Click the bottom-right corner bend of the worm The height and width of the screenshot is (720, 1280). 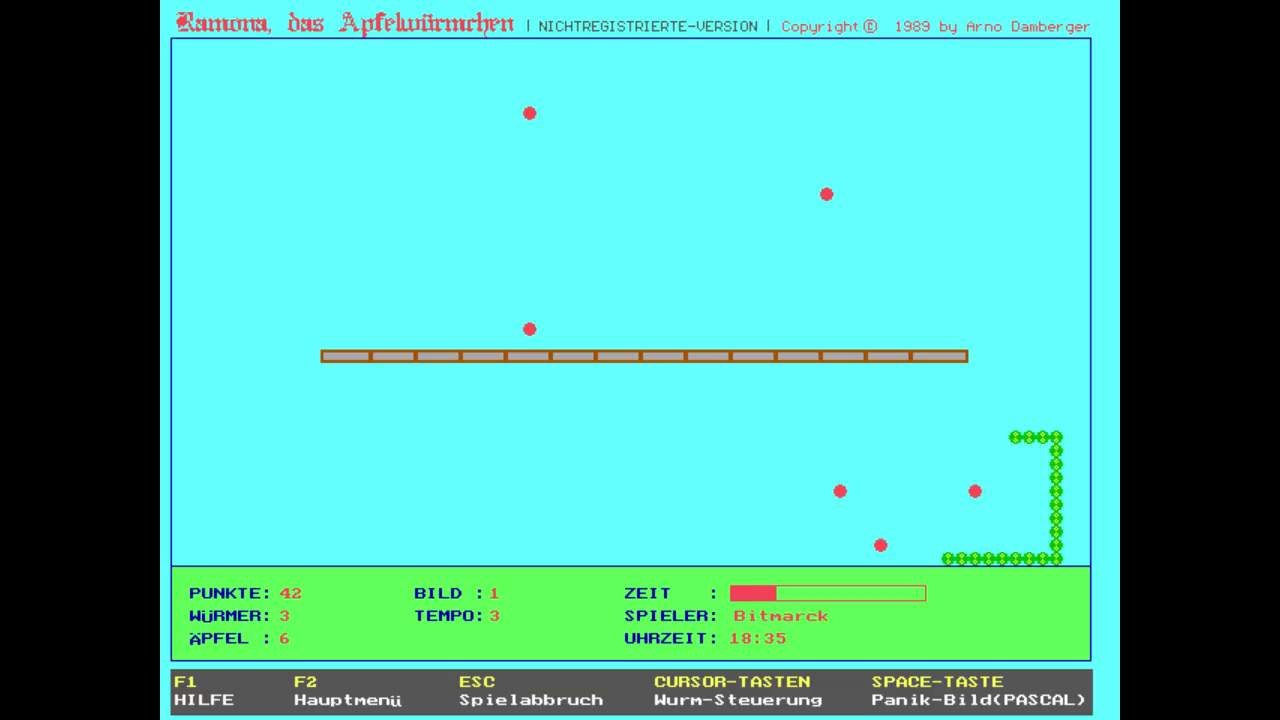(1056, 559)
